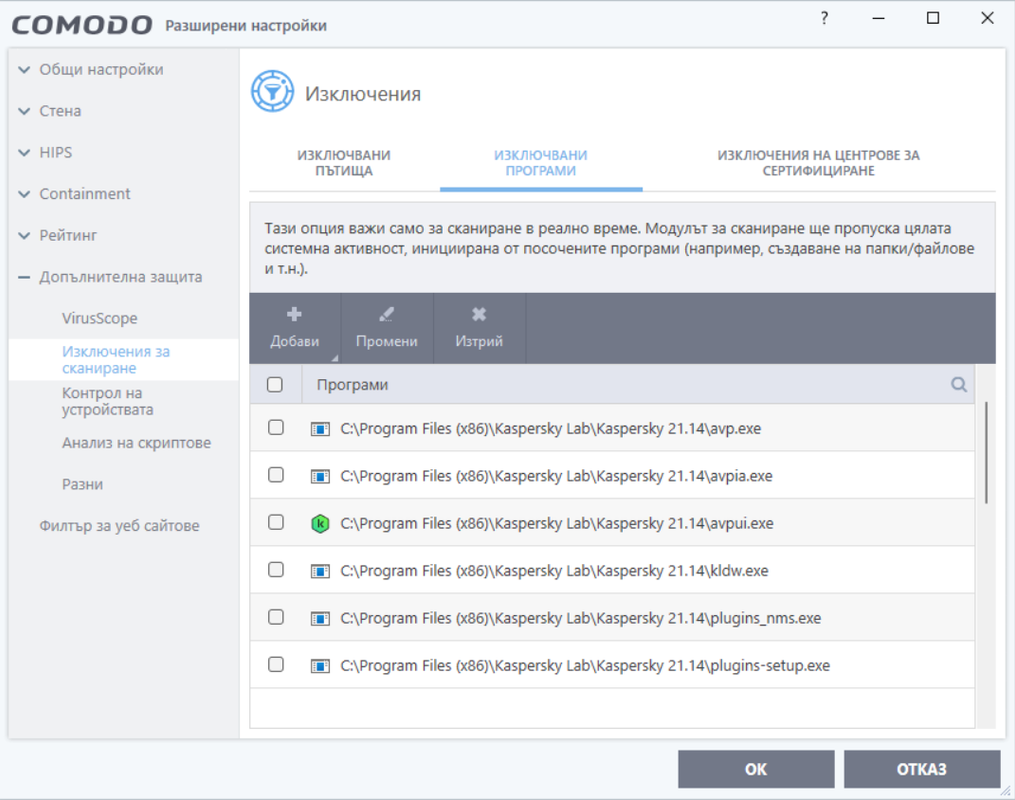Screen dimensions: 1015x800
Task: Click the Изтрий label in the toolbar
Action: [479, 341]
